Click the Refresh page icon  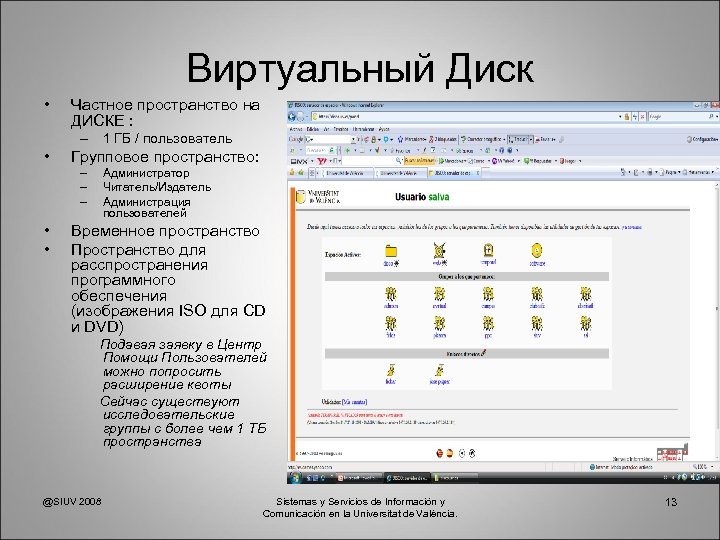tap(635, 117)
